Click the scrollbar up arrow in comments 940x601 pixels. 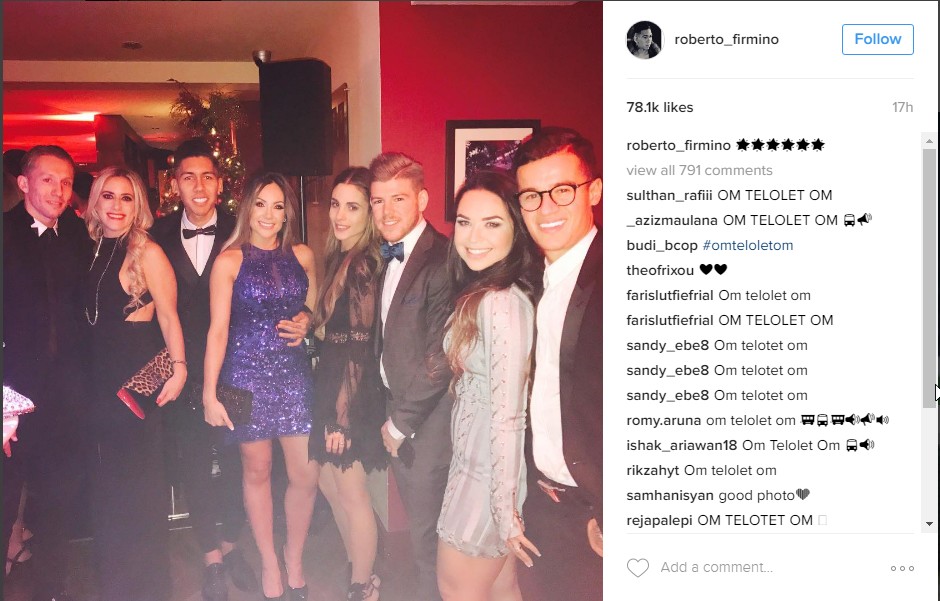(x=929, y=142)
